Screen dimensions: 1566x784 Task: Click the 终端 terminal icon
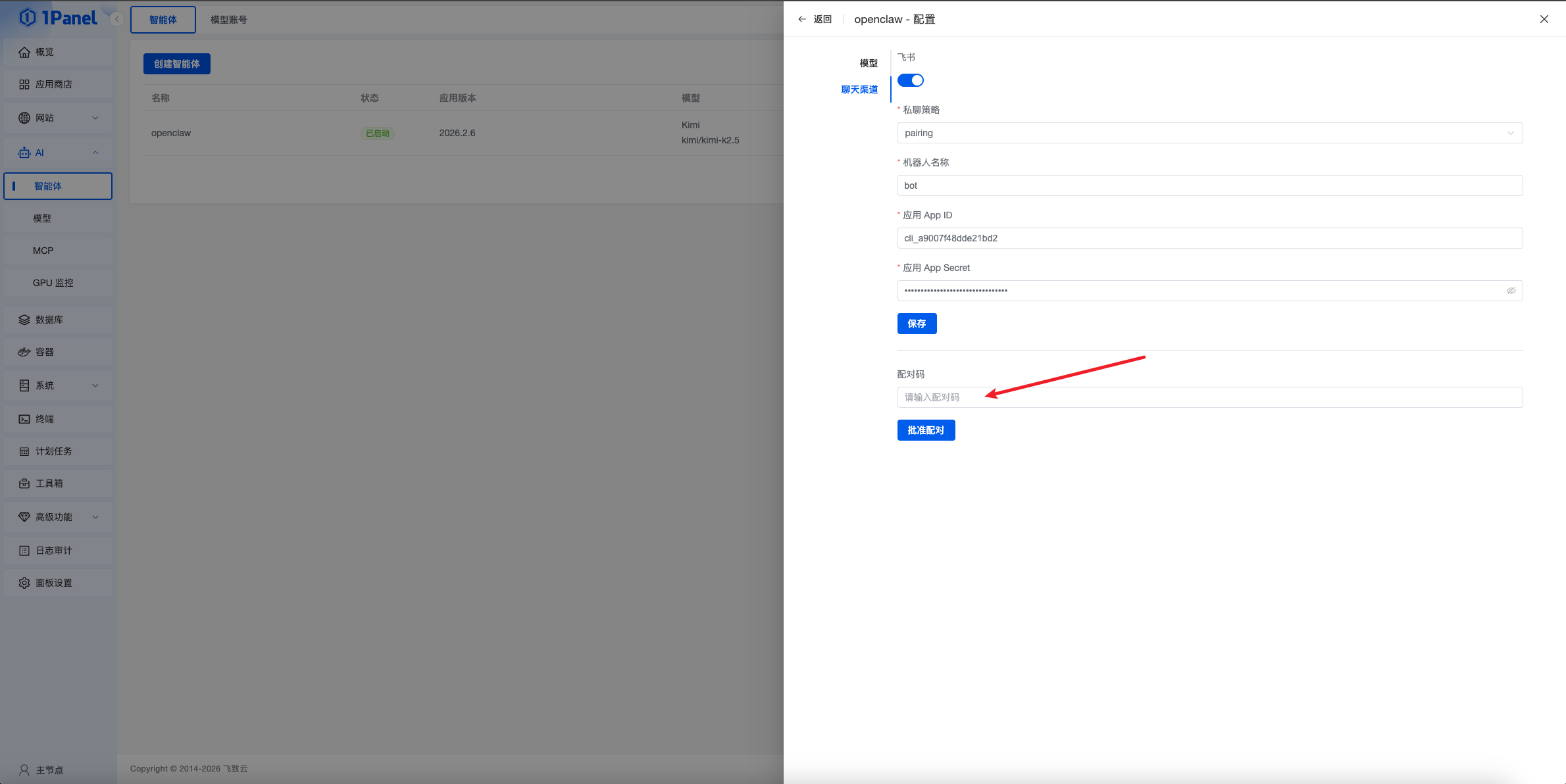24,419
